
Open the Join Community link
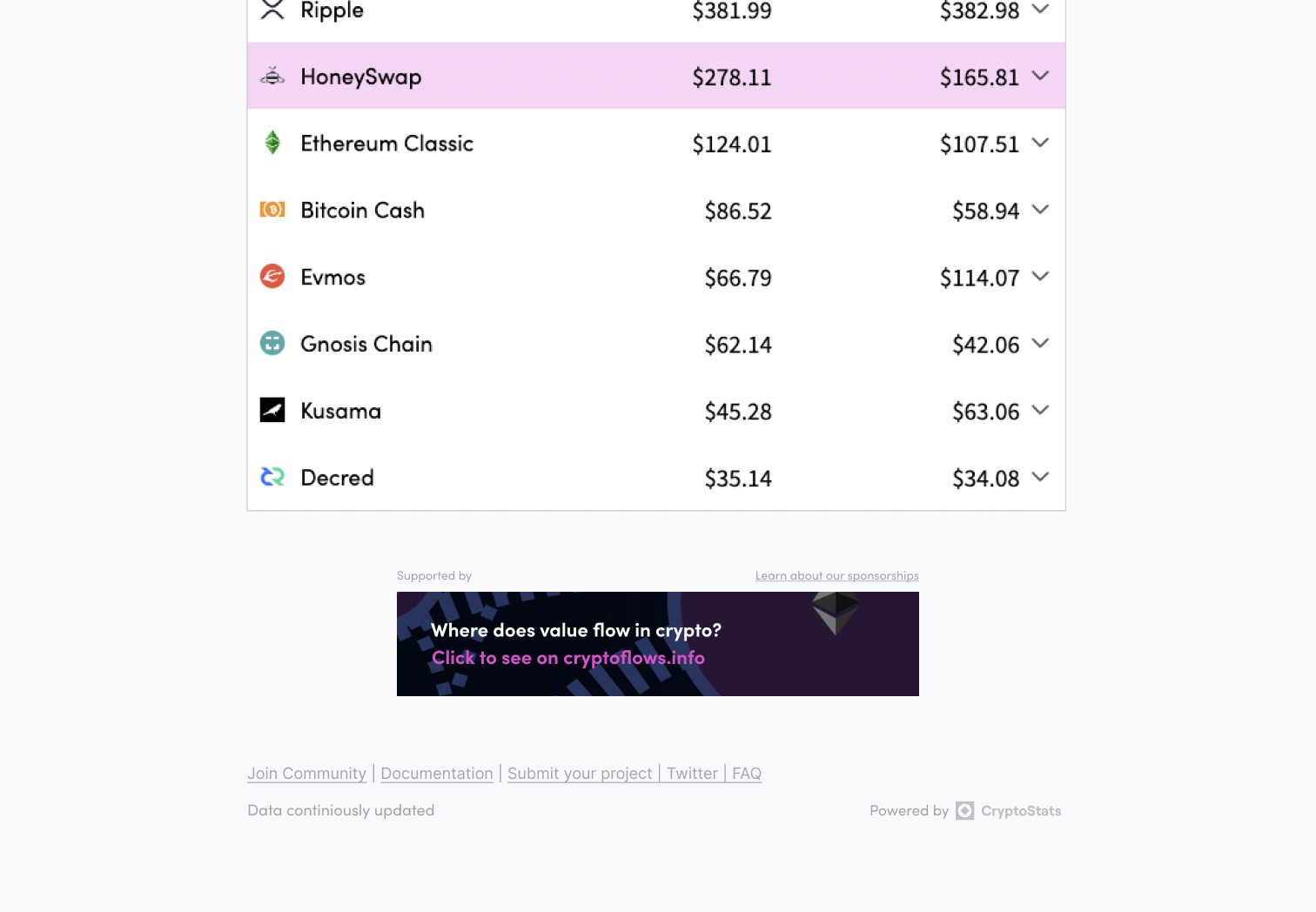(306, 774)
